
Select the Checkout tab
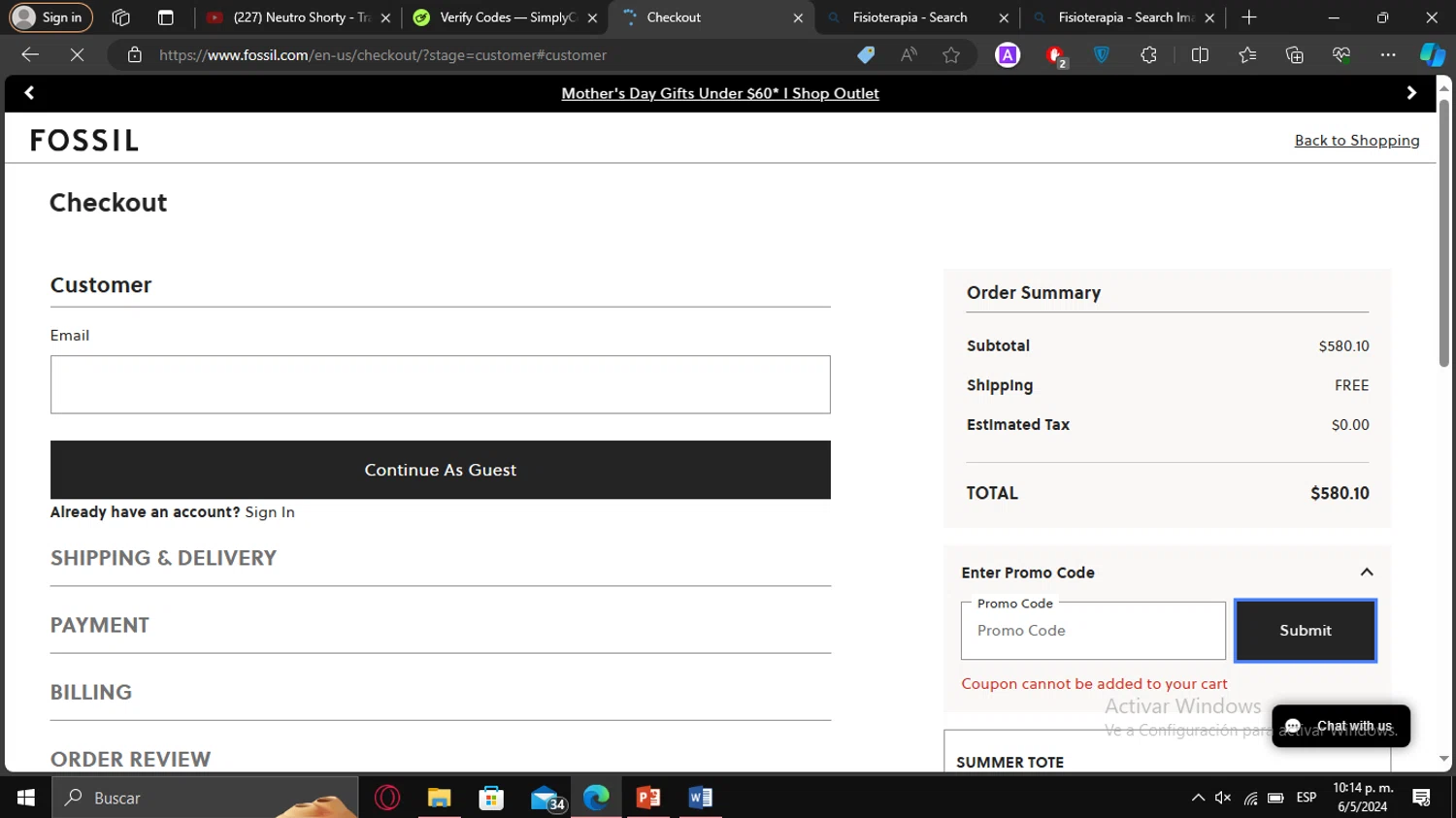tap(711, 17)
